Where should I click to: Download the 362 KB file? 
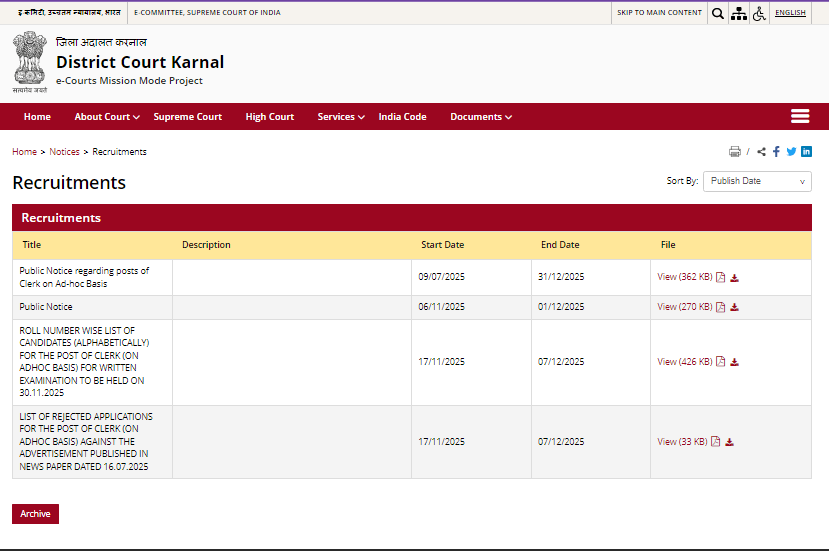(734, 278)
